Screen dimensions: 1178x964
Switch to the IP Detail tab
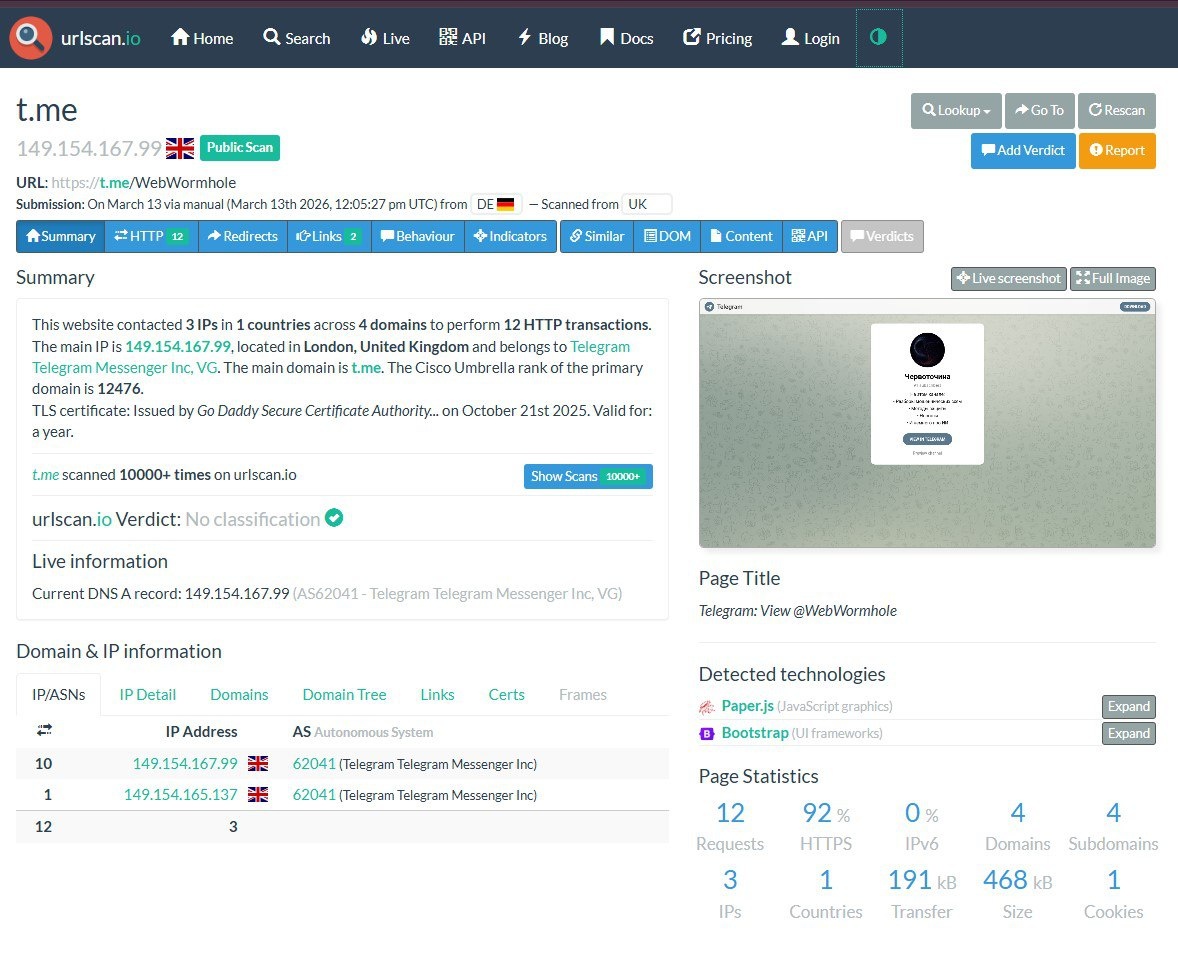(147, 694)
